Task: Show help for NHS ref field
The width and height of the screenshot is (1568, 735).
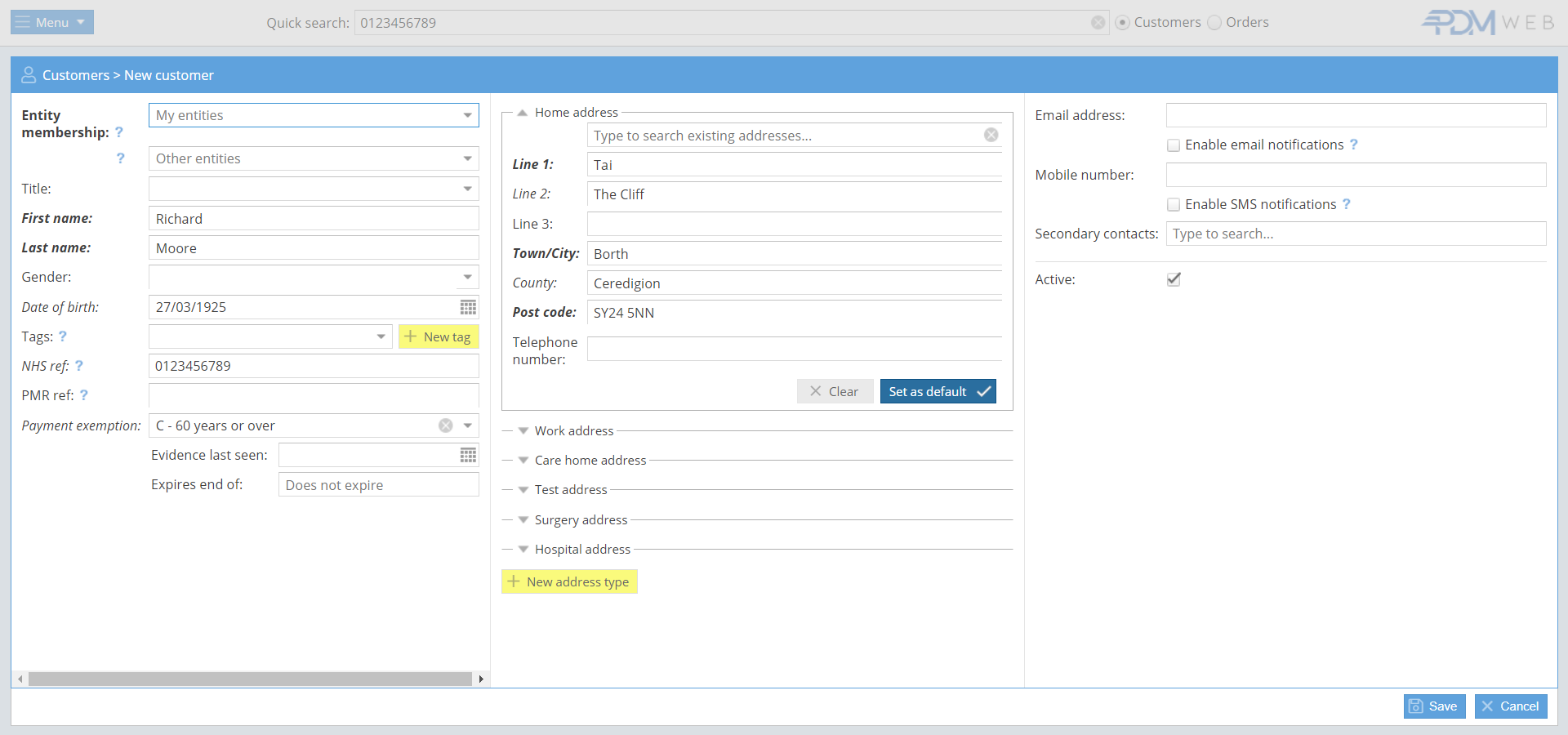Action: pyautogui.click(x=79, y=366)
